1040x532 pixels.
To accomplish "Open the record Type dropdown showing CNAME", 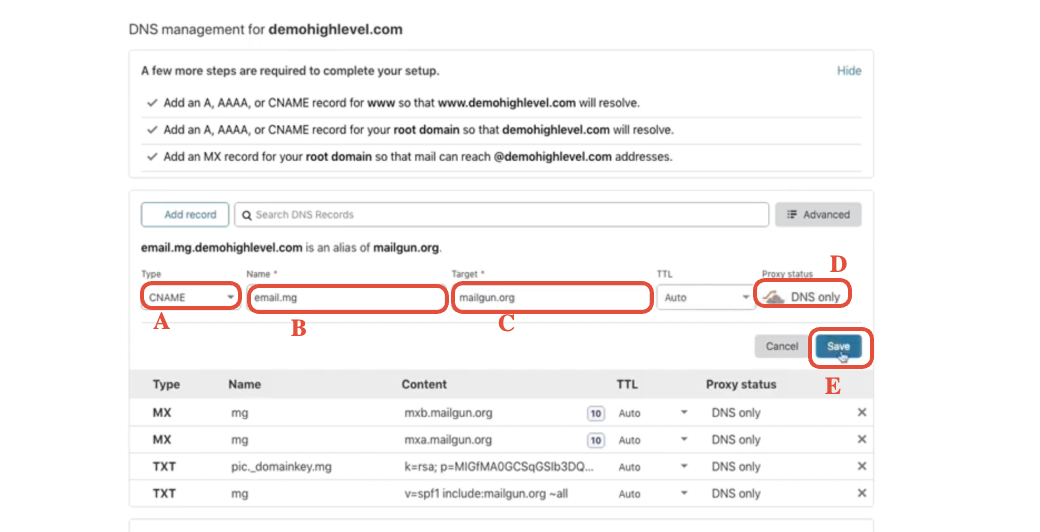I will point(190,297).
